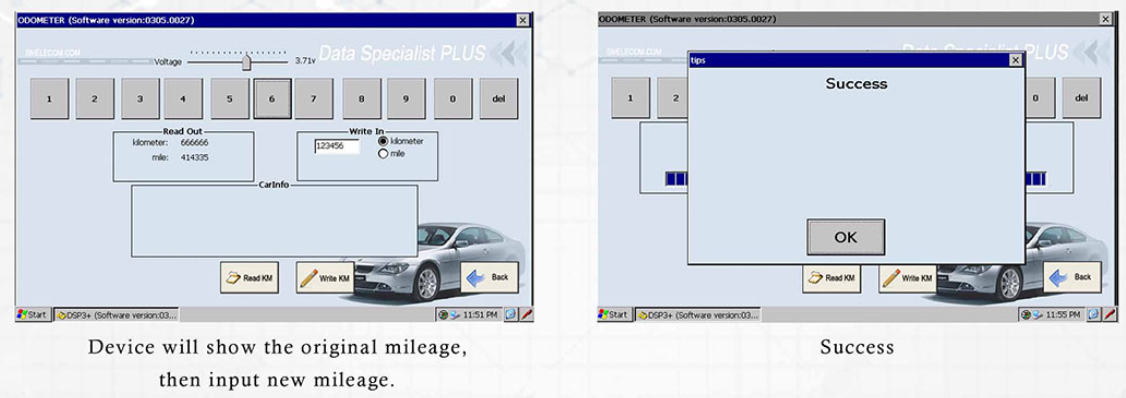Click the mile readout value 414335
Viewport: 1126px width, 398px height.
point(195,157)
